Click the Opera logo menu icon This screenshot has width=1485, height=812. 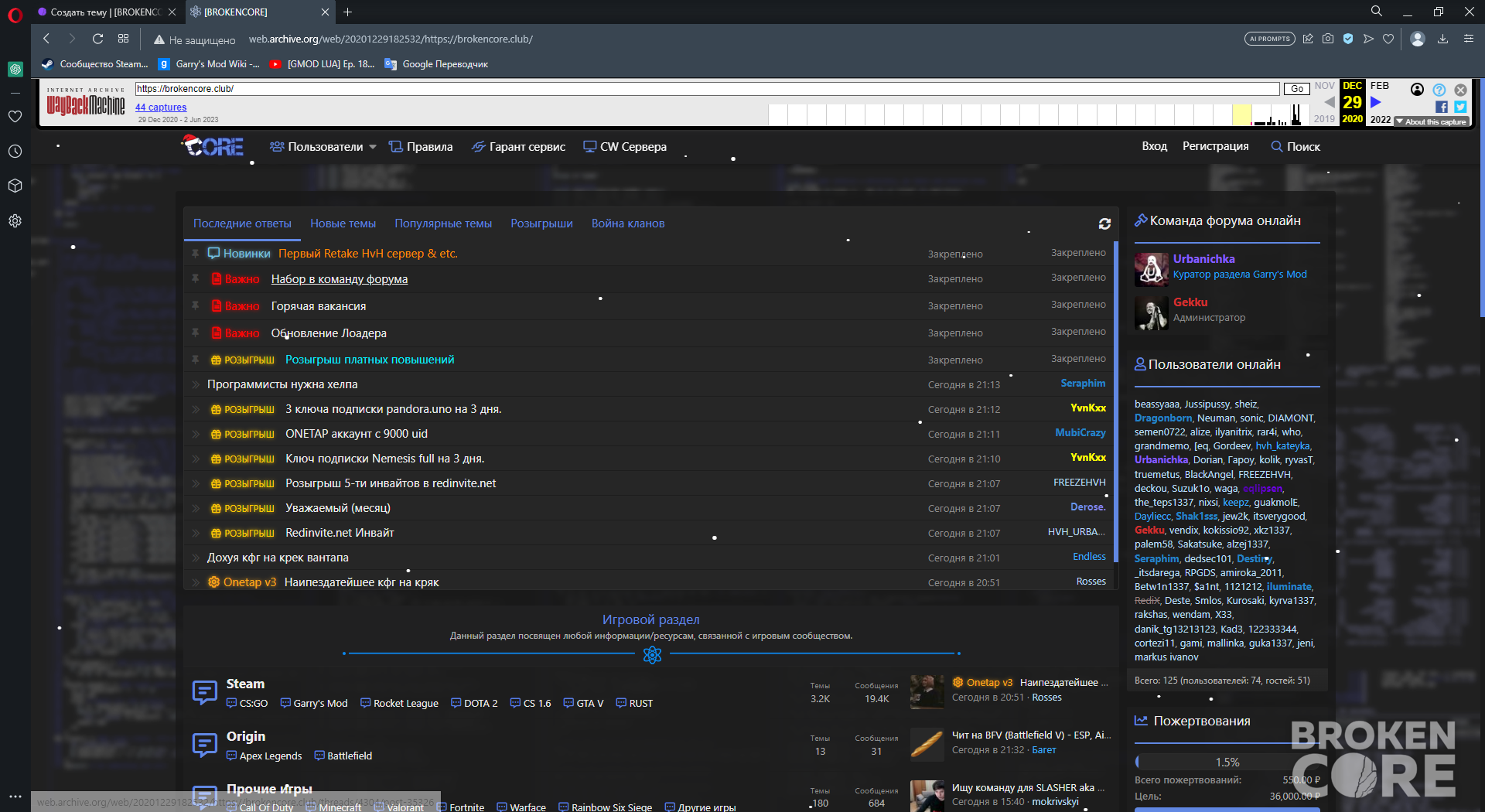(15, 15)
